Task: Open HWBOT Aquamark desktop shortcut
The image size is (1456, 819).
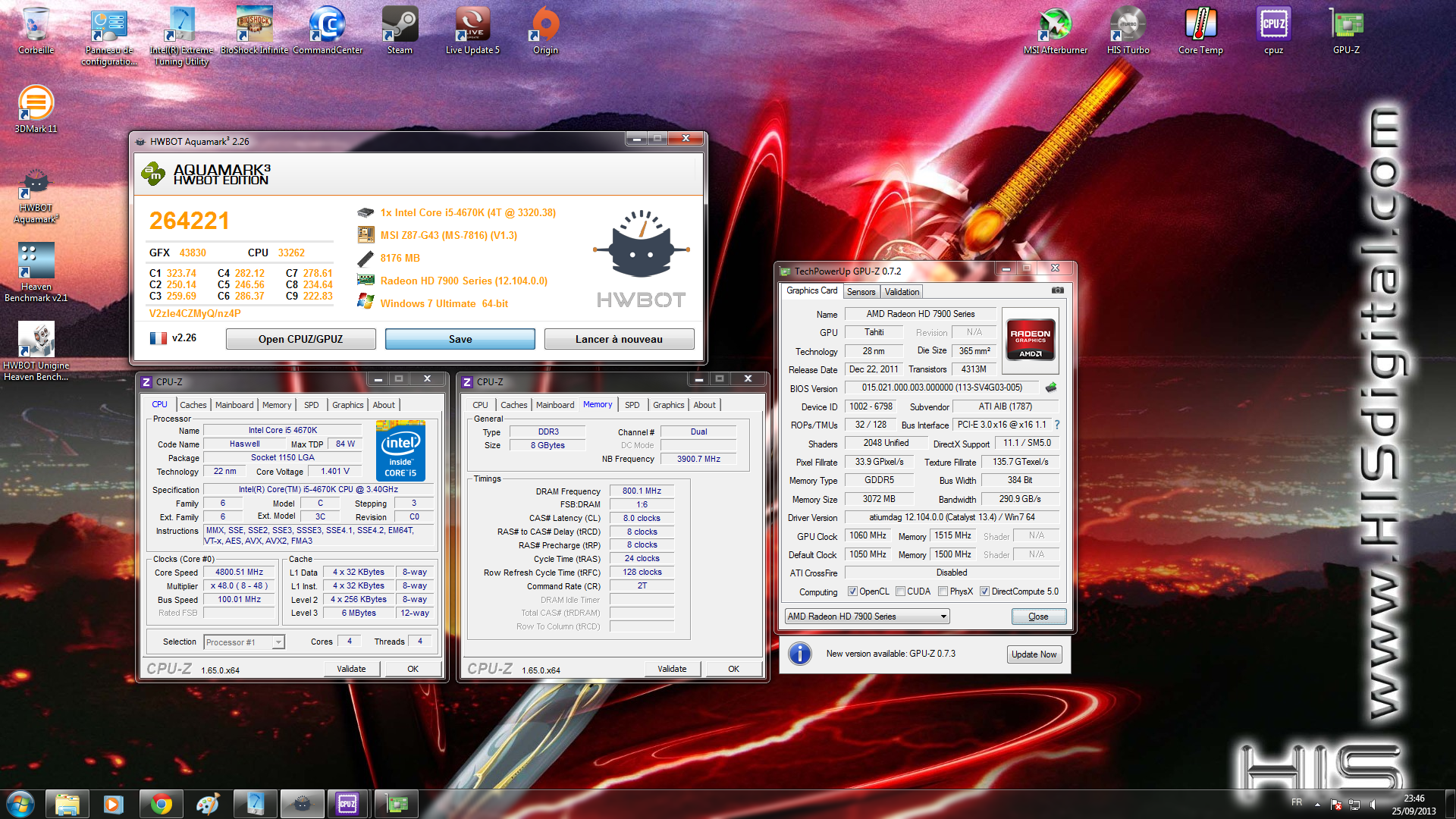Action: [x=36, y=196]
